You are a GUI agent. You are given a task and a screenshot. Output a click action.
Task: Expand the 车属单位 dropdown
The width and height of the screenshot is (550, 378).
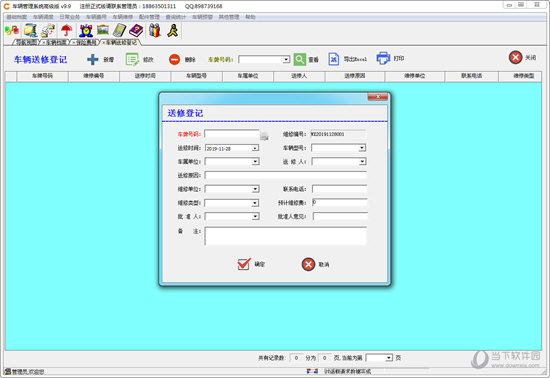[255, 162]
